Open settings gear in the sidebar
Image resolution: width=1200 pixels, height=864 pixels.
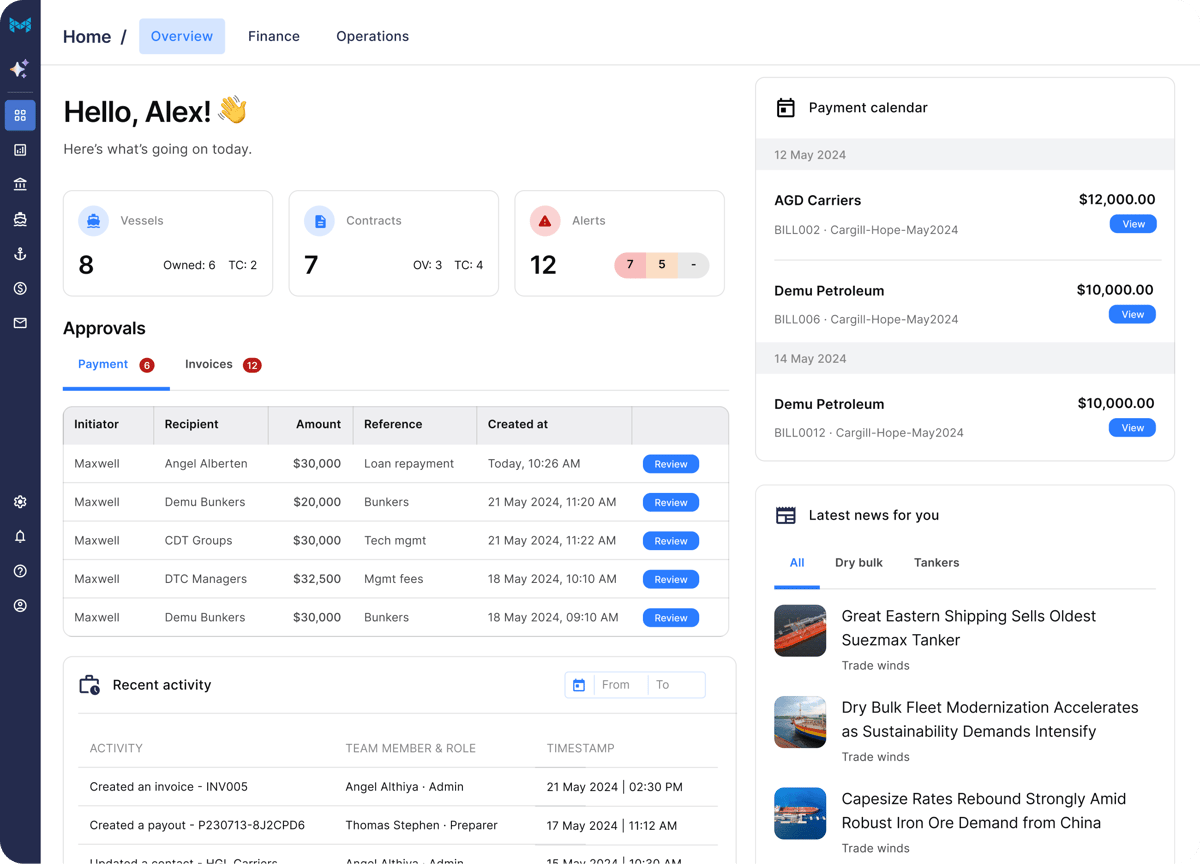click(20, 502)
